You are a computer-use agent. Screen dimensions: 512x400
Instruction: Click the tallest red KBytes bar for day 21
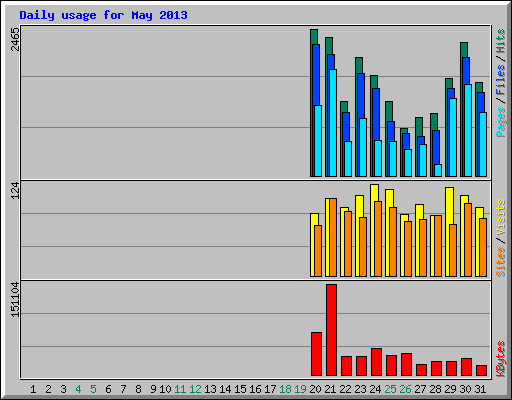331,330
